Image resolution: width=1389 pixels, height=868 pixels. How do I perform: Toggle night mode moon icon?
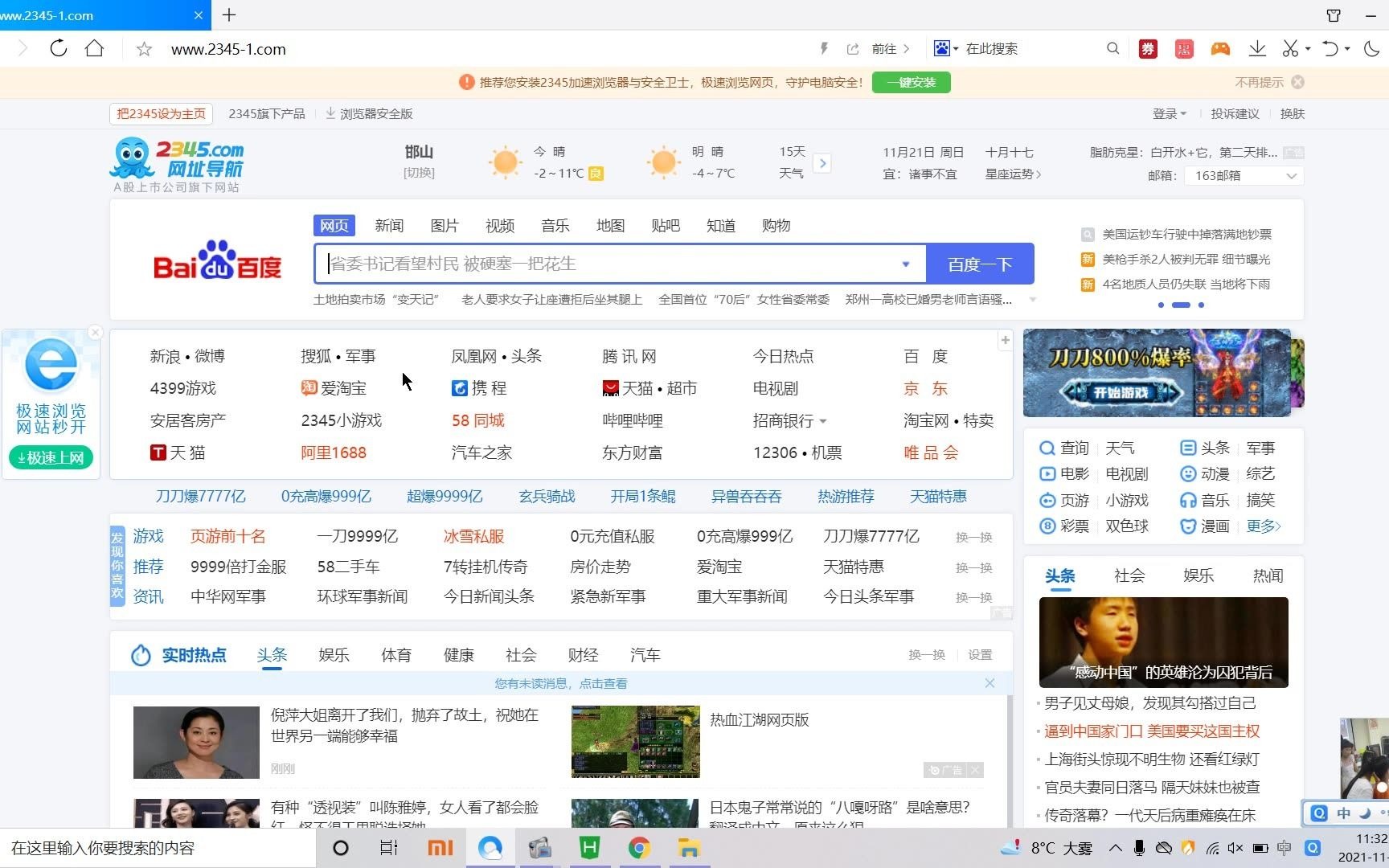1371,49
